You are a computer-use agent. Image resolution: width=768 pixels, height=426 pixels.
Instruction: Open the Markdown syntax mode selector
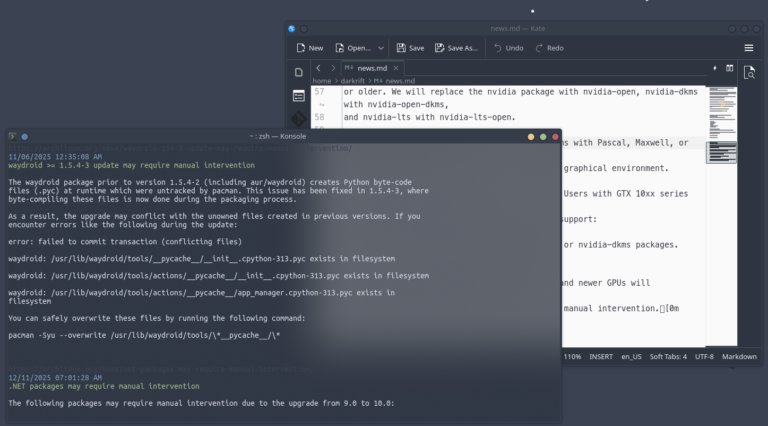(736, 356)
